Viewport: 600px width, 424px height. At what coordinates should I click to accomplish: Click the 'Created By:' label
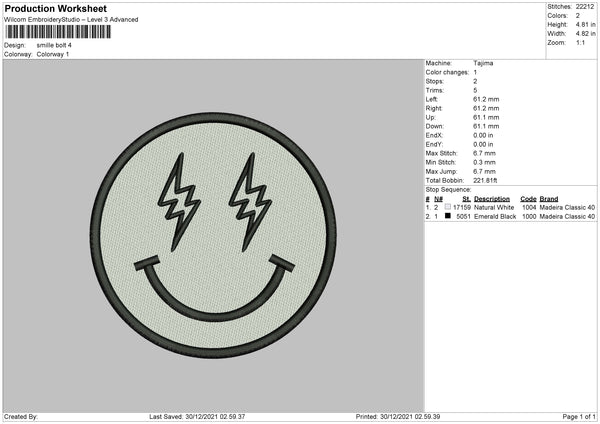tap(21, 416)
